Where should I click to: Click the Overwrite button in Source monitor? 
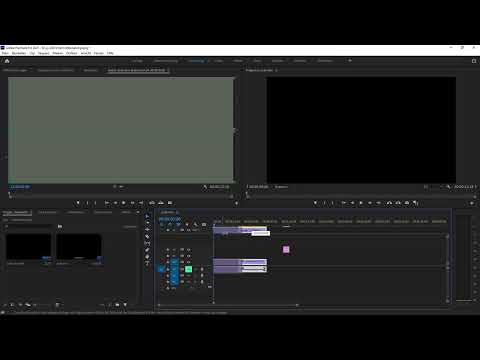pos(161,203)
